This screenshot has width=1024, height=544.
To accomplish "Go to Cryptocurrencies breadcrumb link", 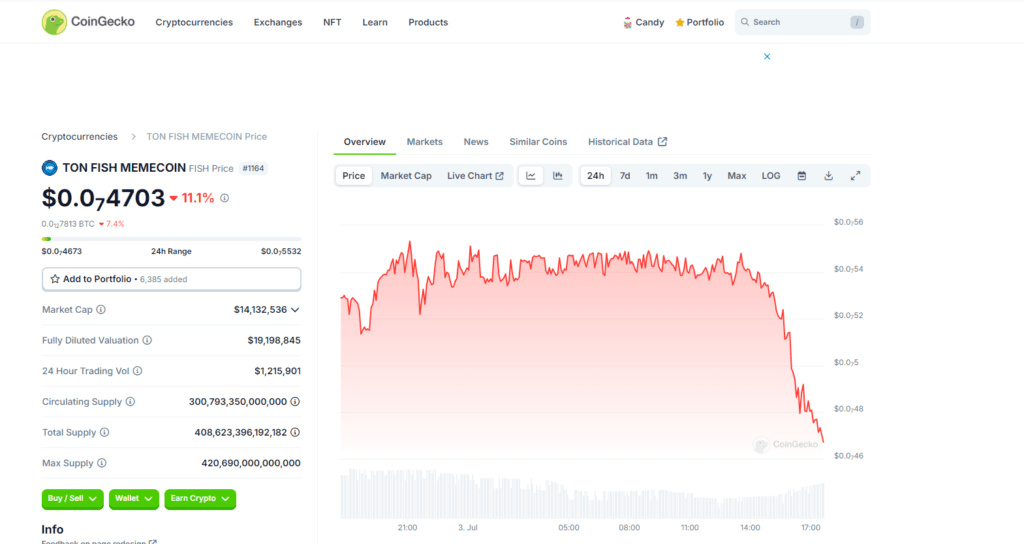I will point(80,136).
